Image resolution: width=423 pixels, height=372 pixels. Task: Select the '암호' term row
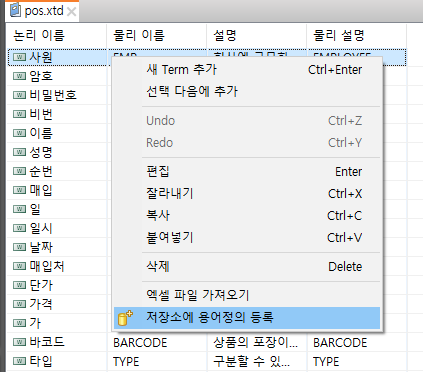tap(41, 76)
